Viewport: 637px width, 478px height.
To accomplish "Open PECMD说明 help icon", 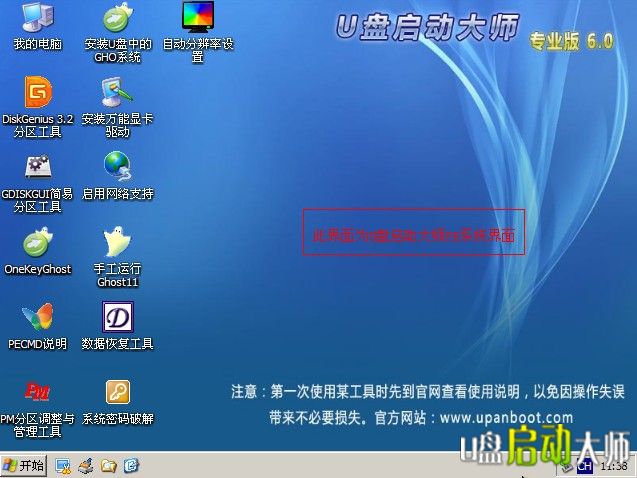I will pos(37,317).
